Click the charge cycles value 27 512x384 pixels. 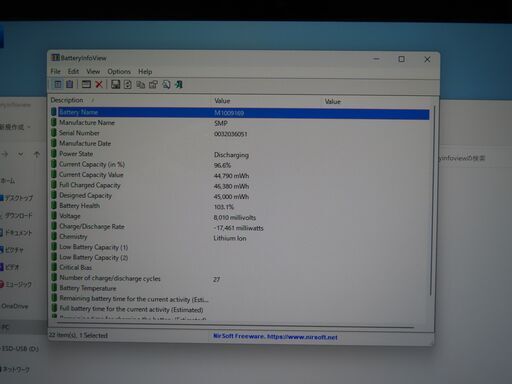[216, 279]
